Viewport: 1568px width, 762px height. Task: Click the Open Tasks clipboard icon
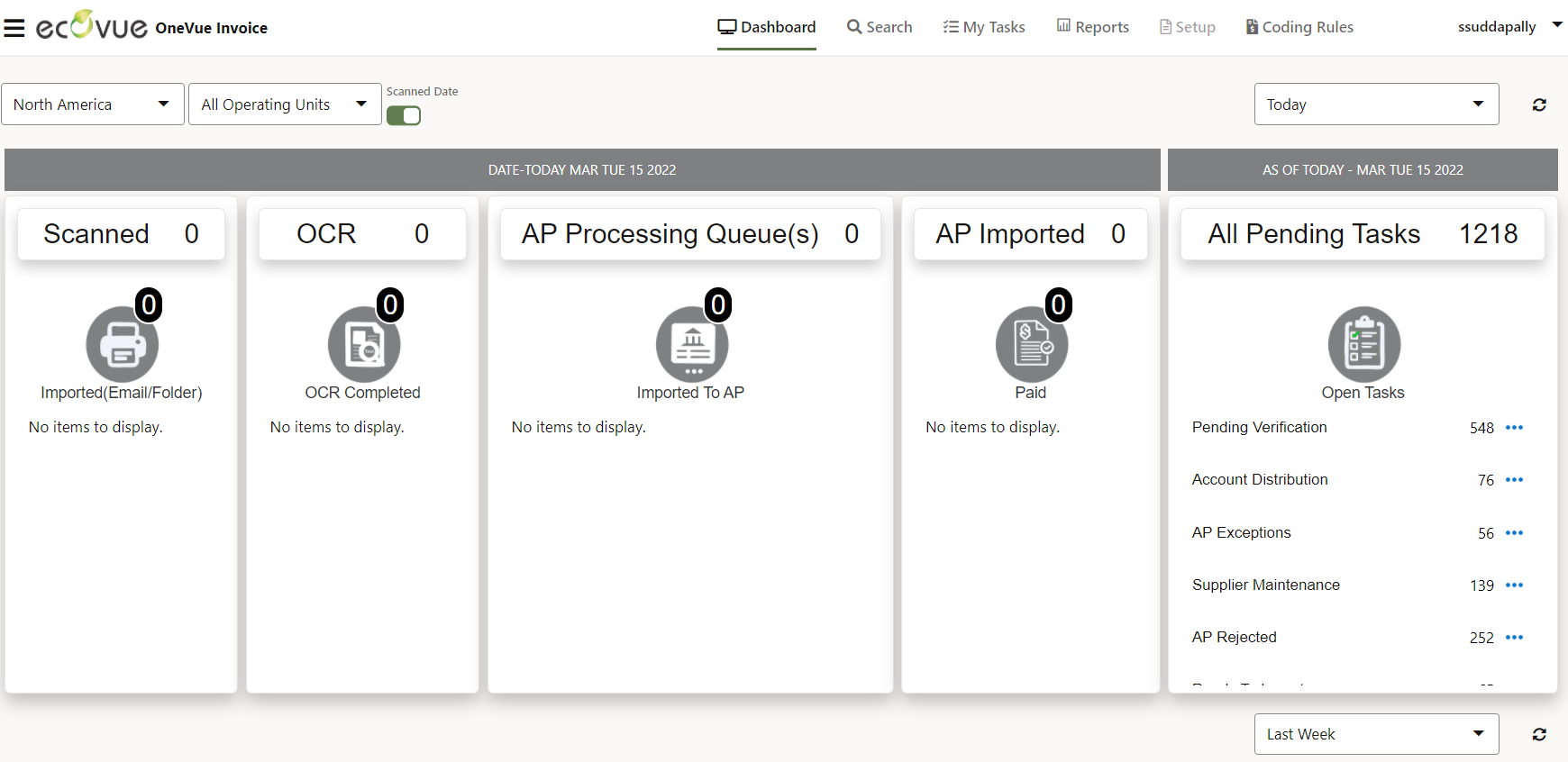pos(1363,345)
